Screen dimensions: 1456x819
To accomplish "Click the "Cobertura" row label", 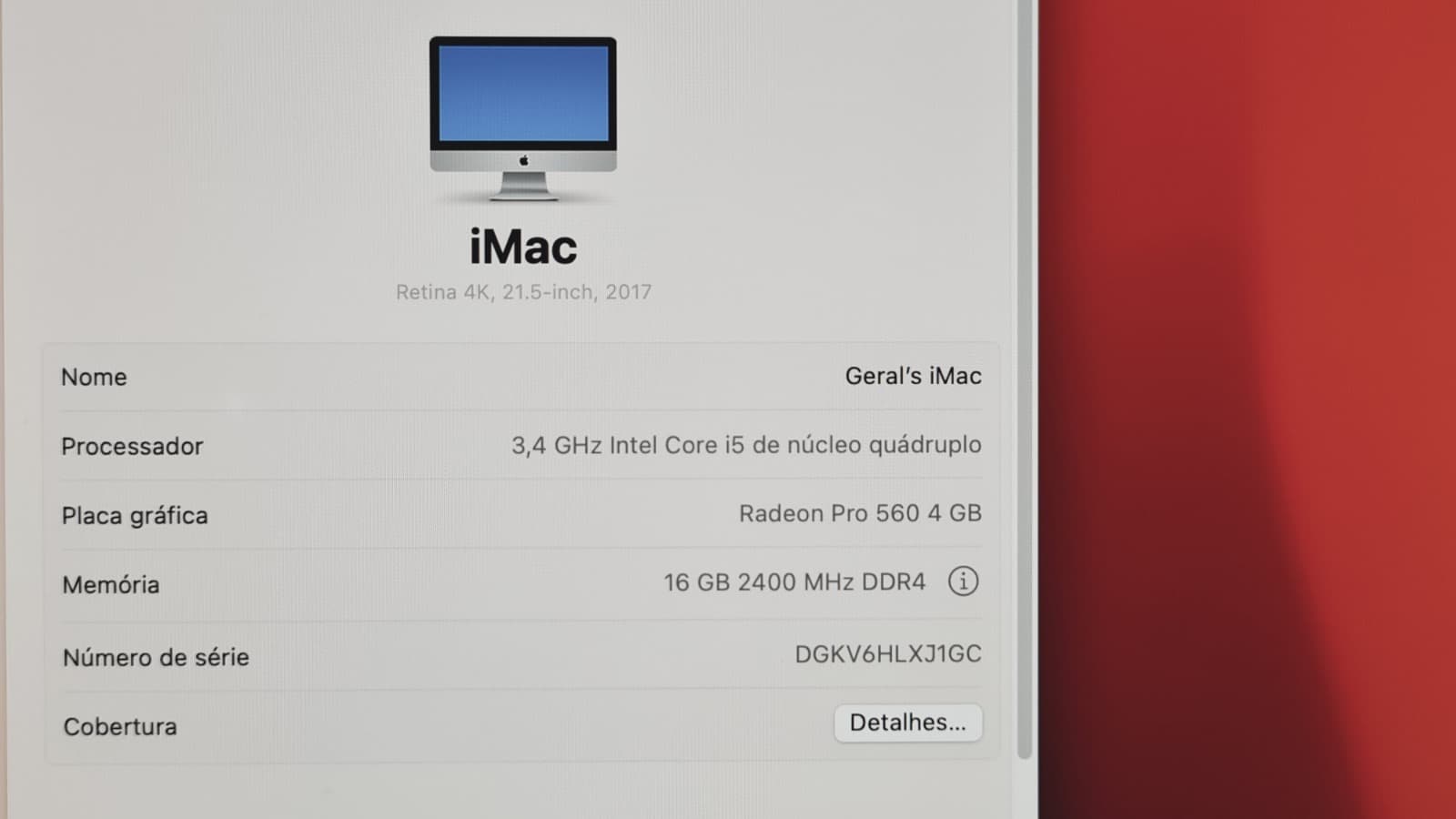I will (120, 726).
